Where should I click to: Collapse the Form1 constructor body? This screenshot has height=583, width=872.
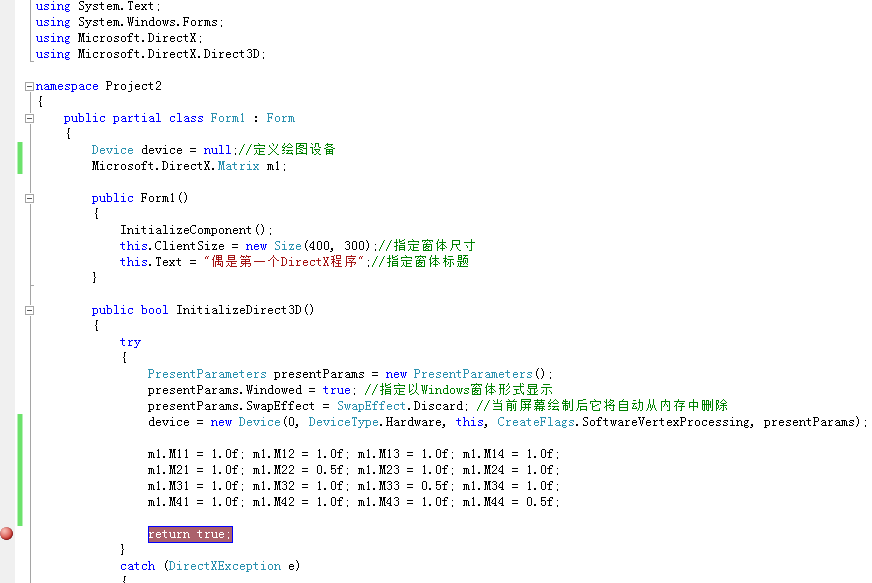[x=29, y=197]
